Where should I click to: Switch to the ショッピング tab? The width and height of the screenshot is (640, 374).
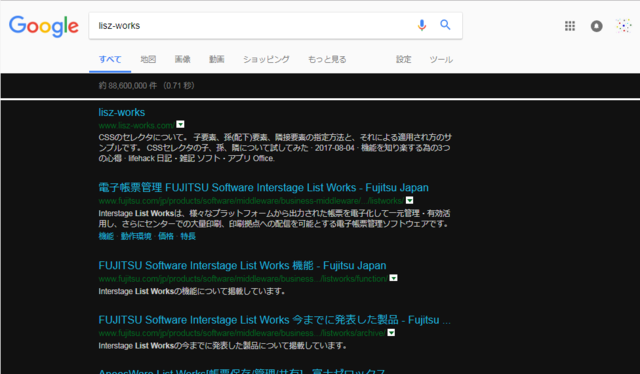(266, 60)
